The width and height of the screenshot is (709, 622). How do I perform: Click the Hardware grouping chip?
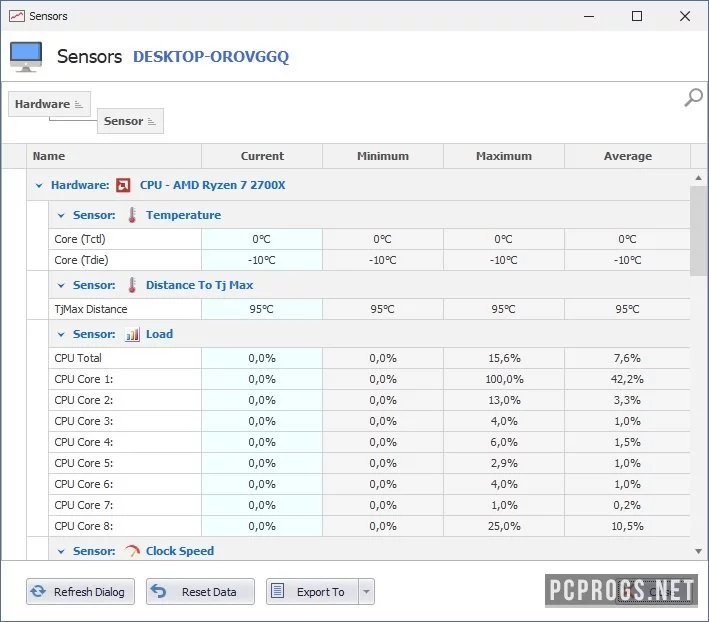click(49, 104)
